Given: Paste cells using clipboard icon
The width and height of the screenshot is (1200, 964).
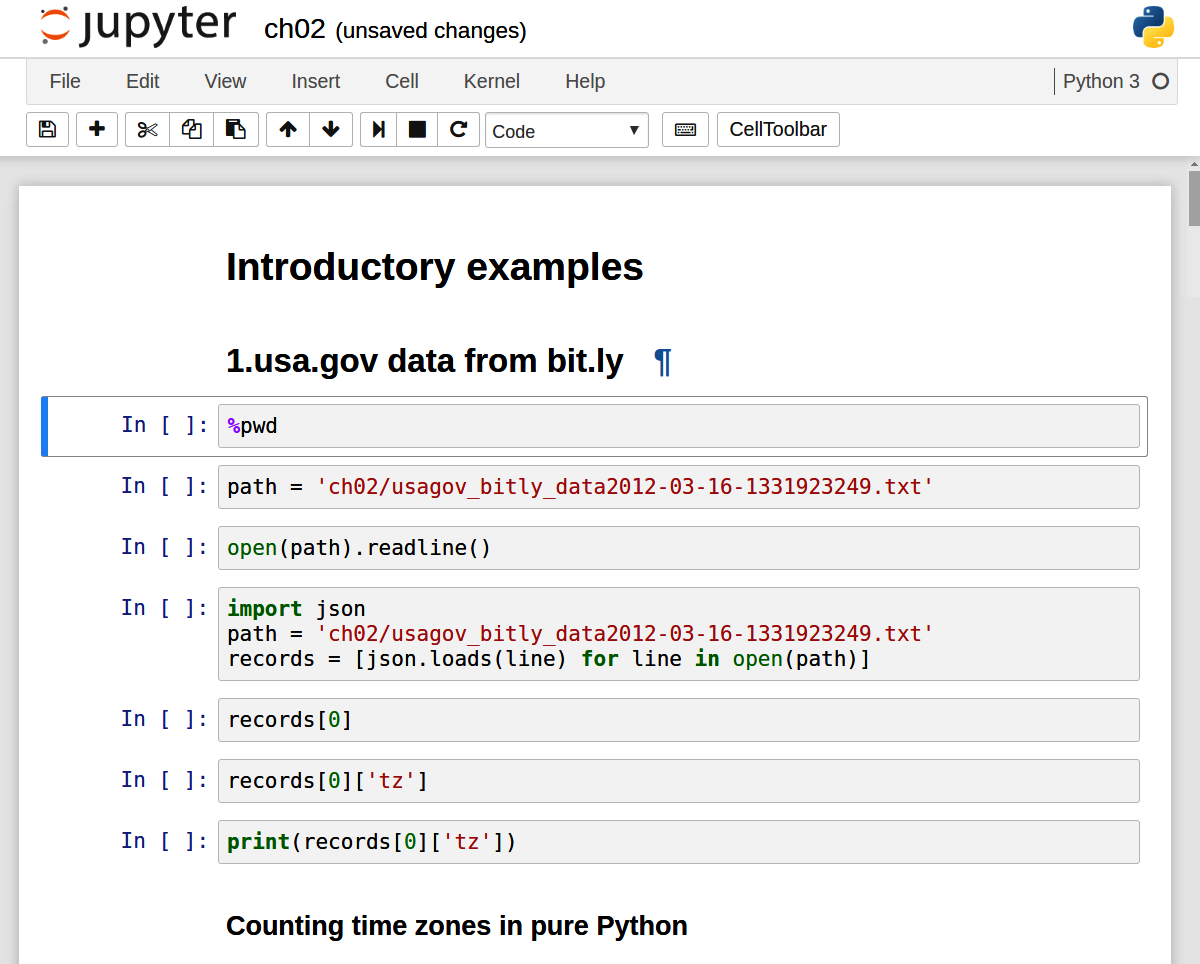Looking at the screenshot, I should click(x=235, y=130).
